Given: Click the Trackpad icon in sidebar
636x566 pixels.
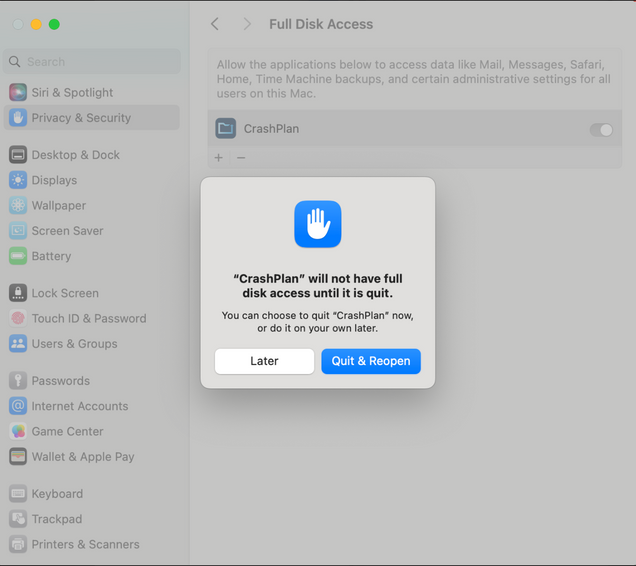Looking at the screenshot, I should [x=18, y=519].
